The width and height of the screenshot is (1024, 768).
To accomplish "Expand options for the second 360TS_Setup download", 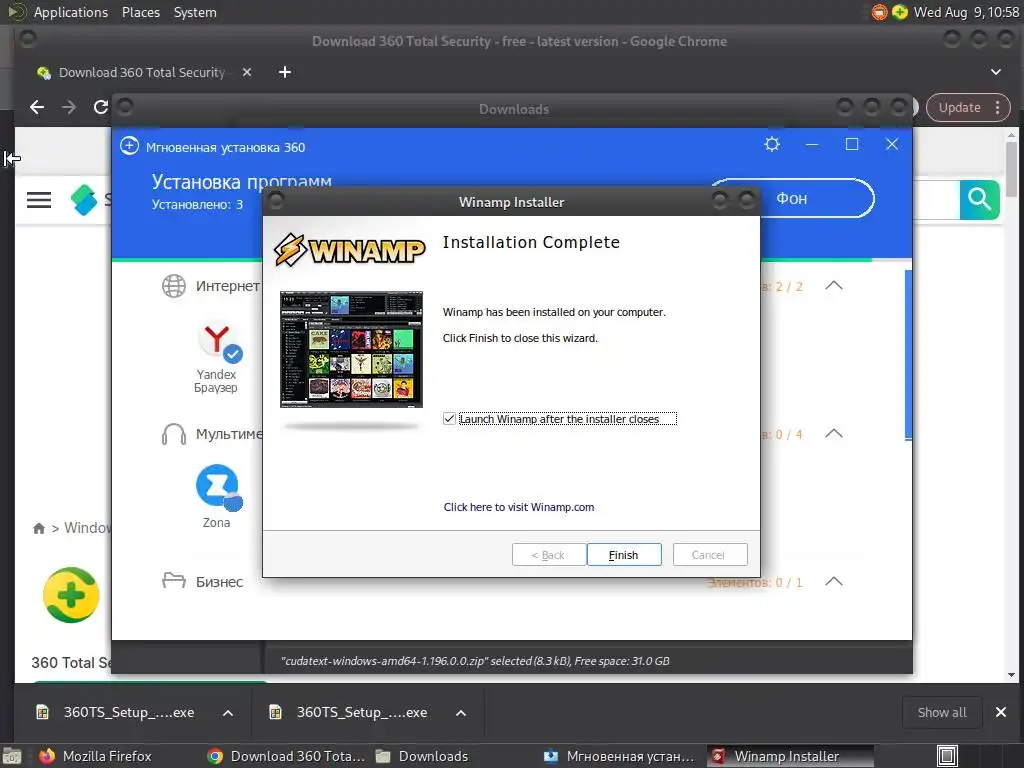I will [x=461, y=713].
